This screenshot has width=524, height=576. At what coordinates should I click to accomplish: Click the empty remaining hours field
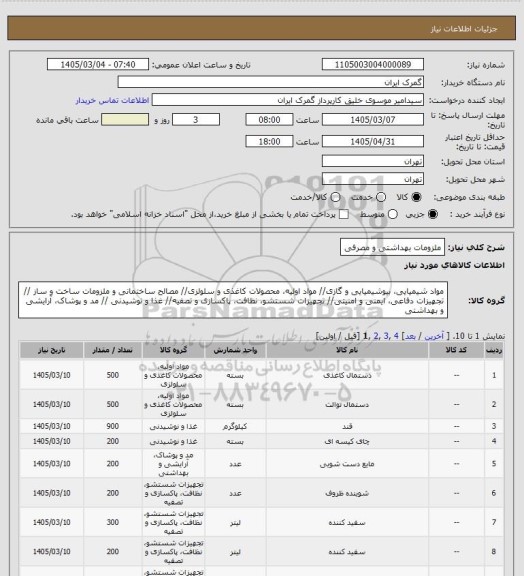tap(125, 120)
